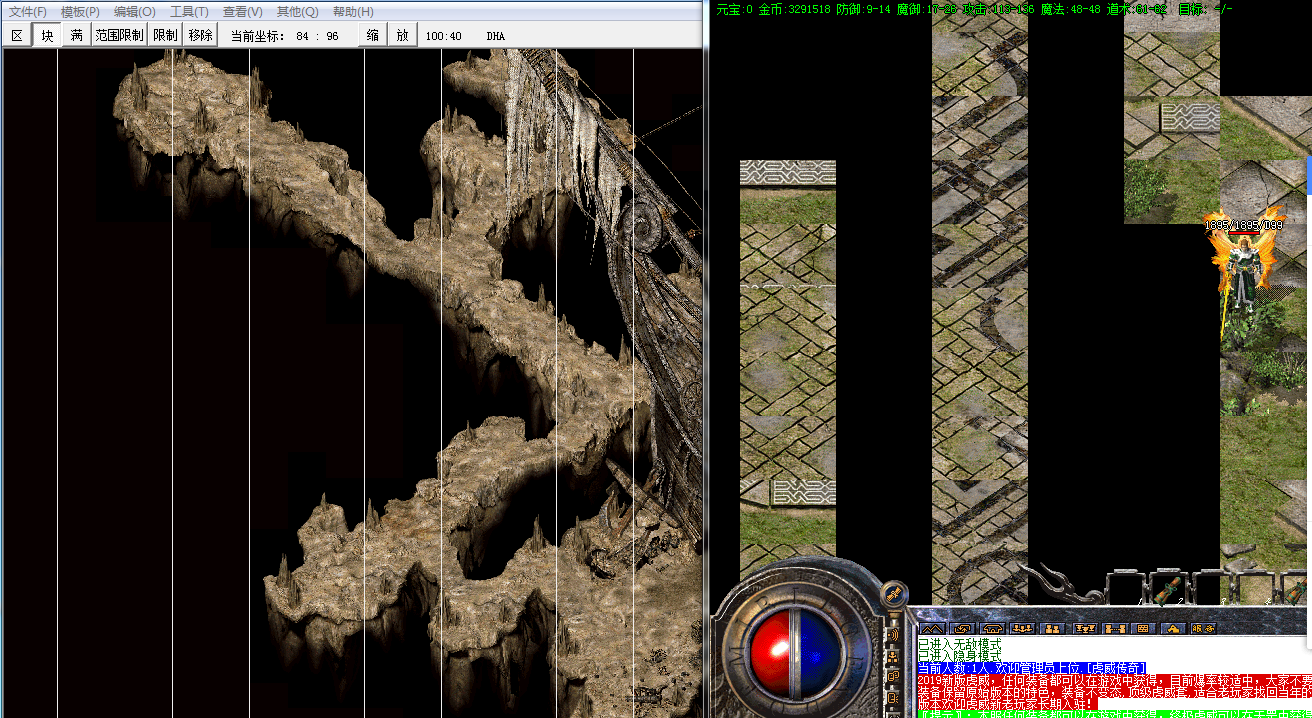Expand the 工具(T) dropdown menu

coord(189,12)
